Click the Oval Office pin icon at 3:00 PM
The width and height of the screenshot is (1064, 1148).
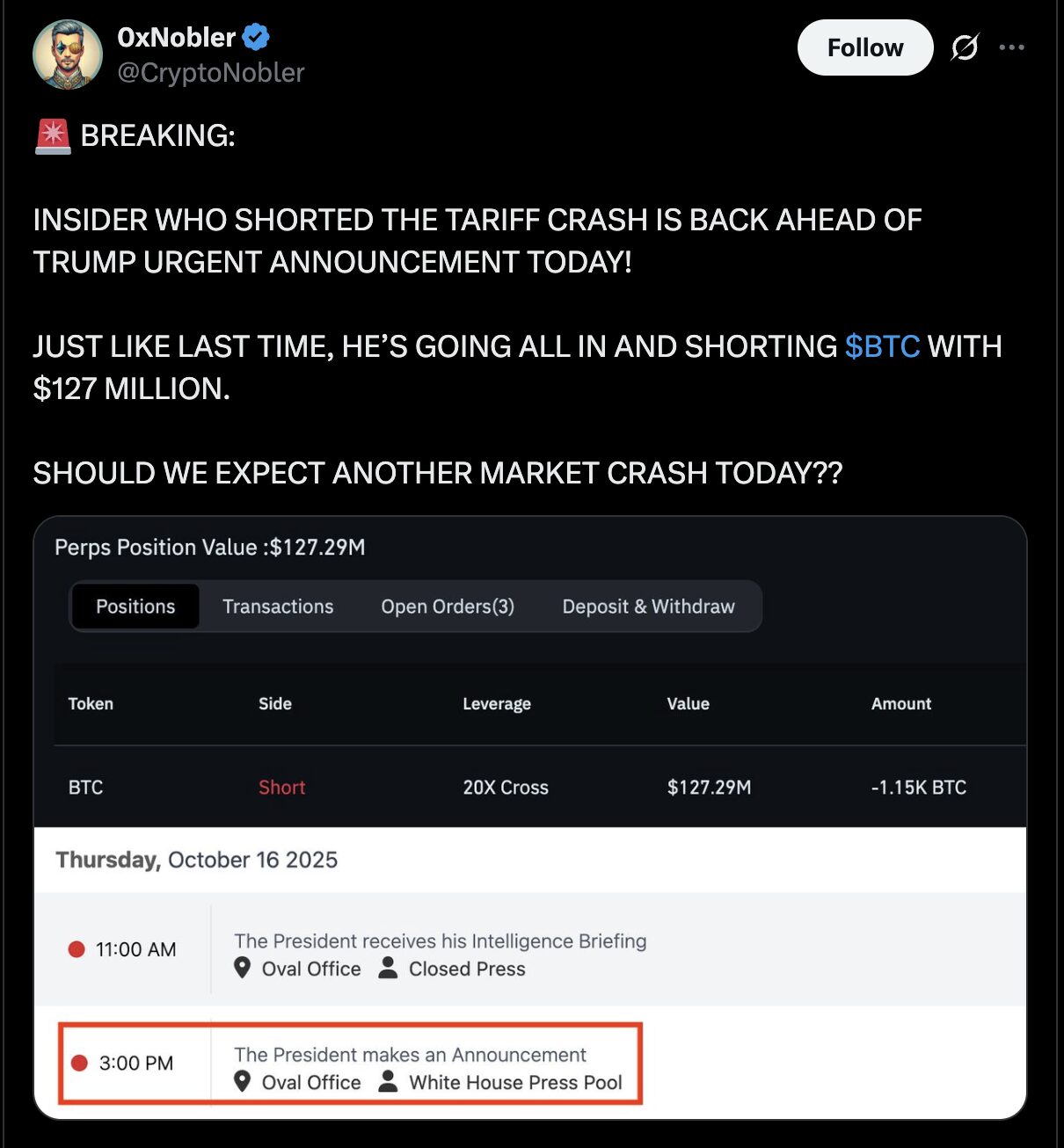243,1082
